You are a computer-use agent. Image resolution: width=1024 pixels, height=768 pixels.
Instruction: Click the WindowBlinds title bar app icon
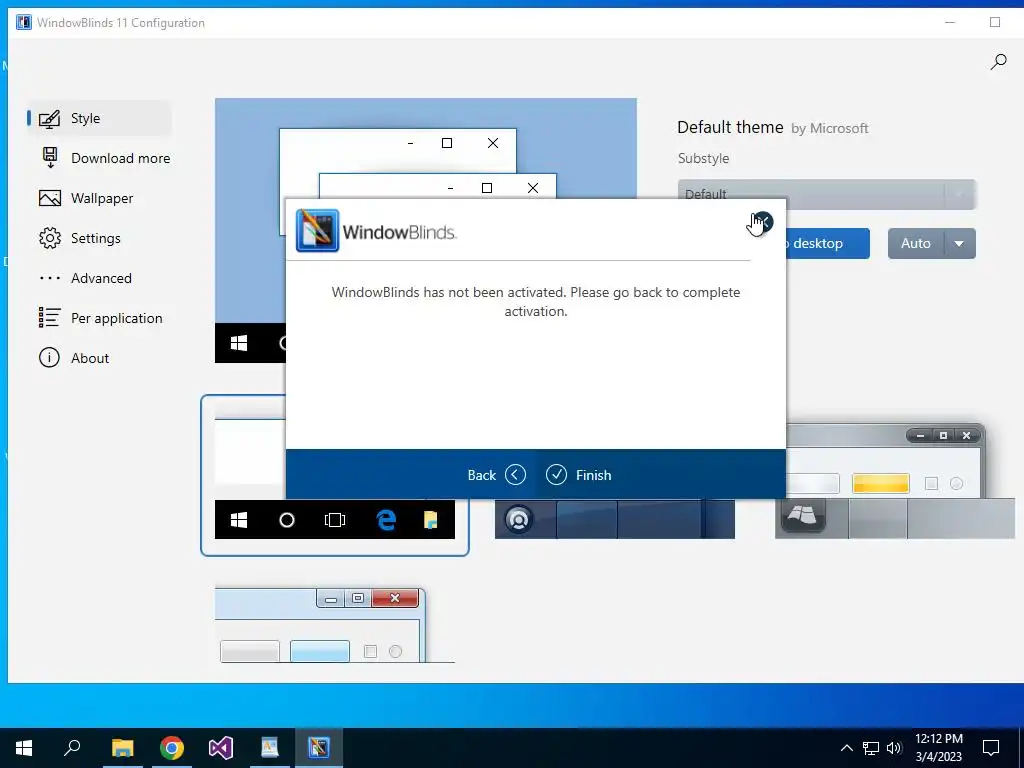[24, 22]
